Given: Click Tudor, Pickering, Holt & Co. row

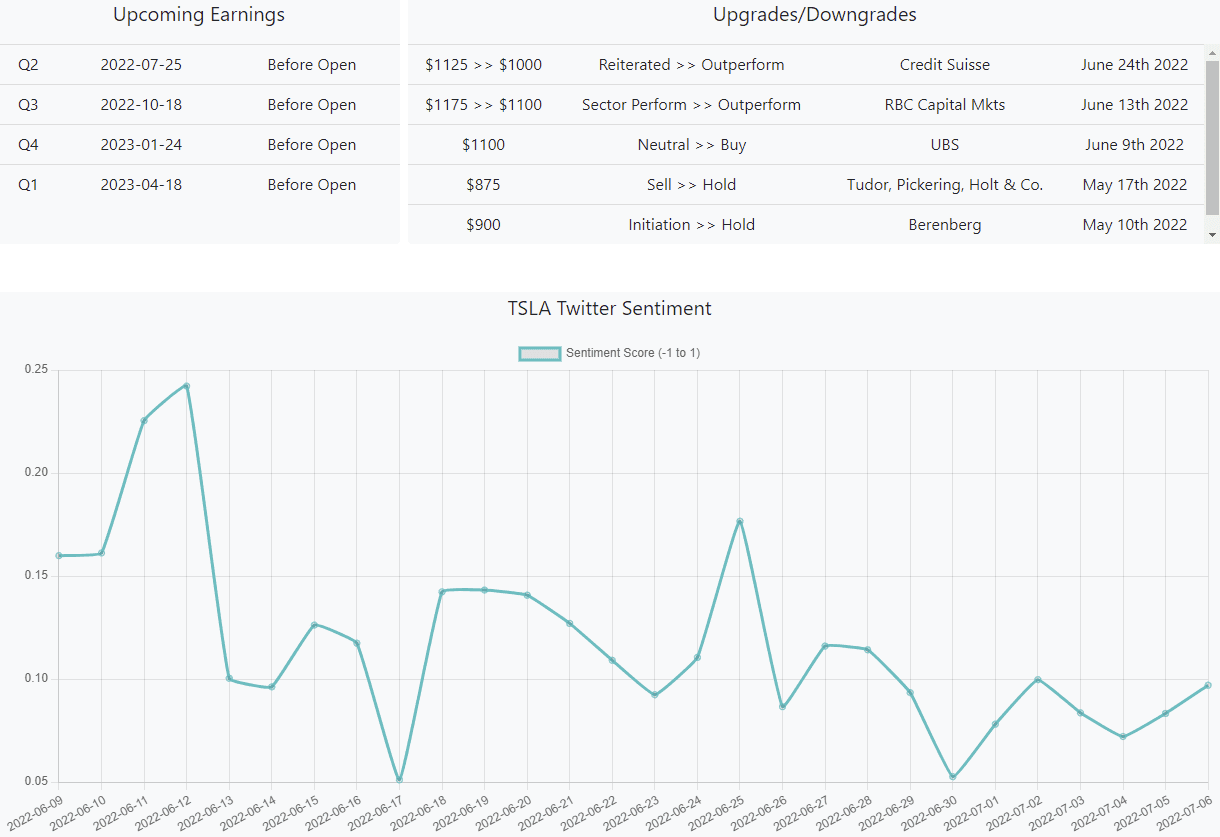Looking at the screenshot, I should (944, 185).
